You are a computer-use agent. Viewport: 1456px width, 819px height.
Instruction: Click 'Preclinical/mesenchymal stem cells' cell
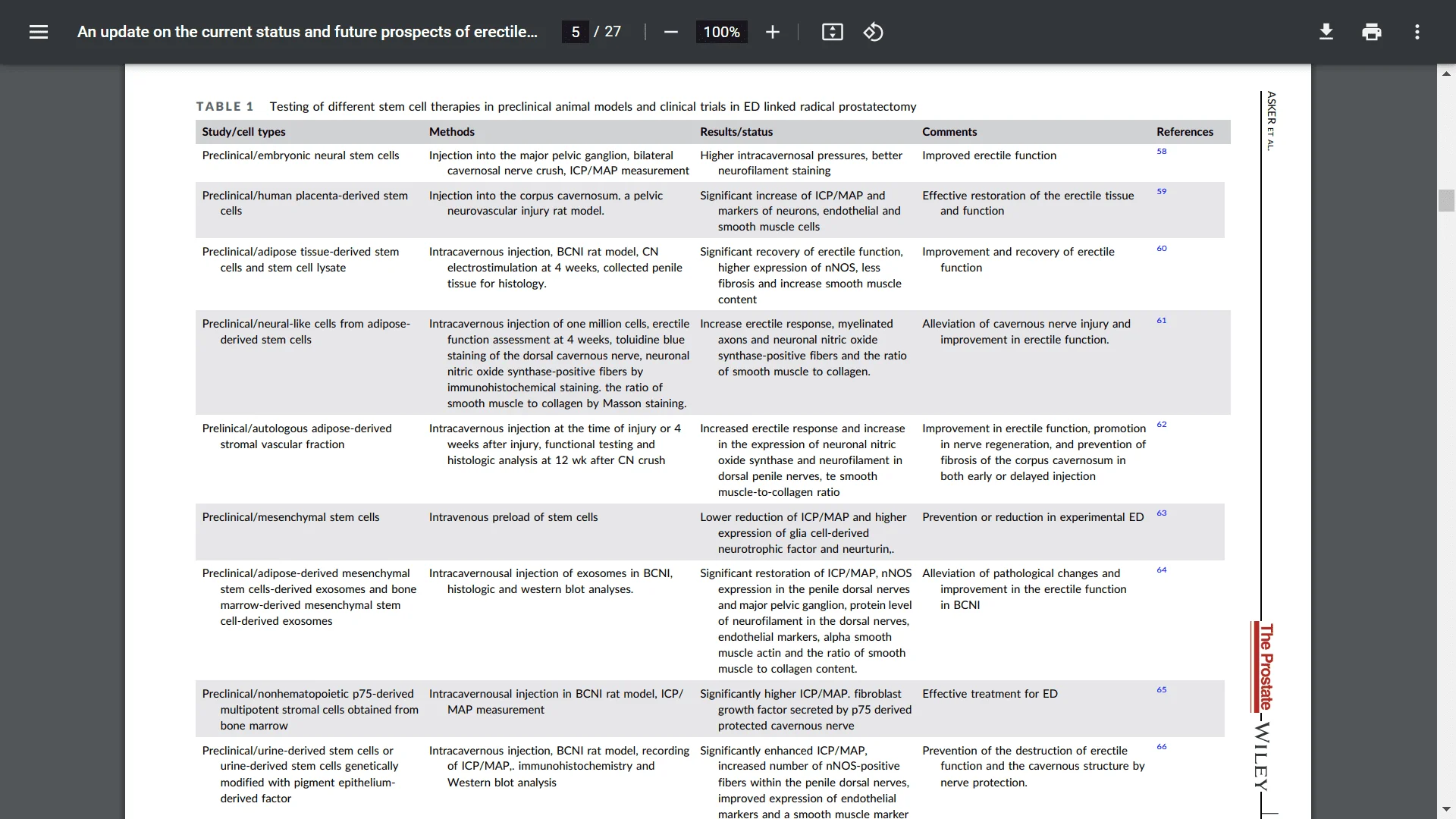tap(290, 517)
